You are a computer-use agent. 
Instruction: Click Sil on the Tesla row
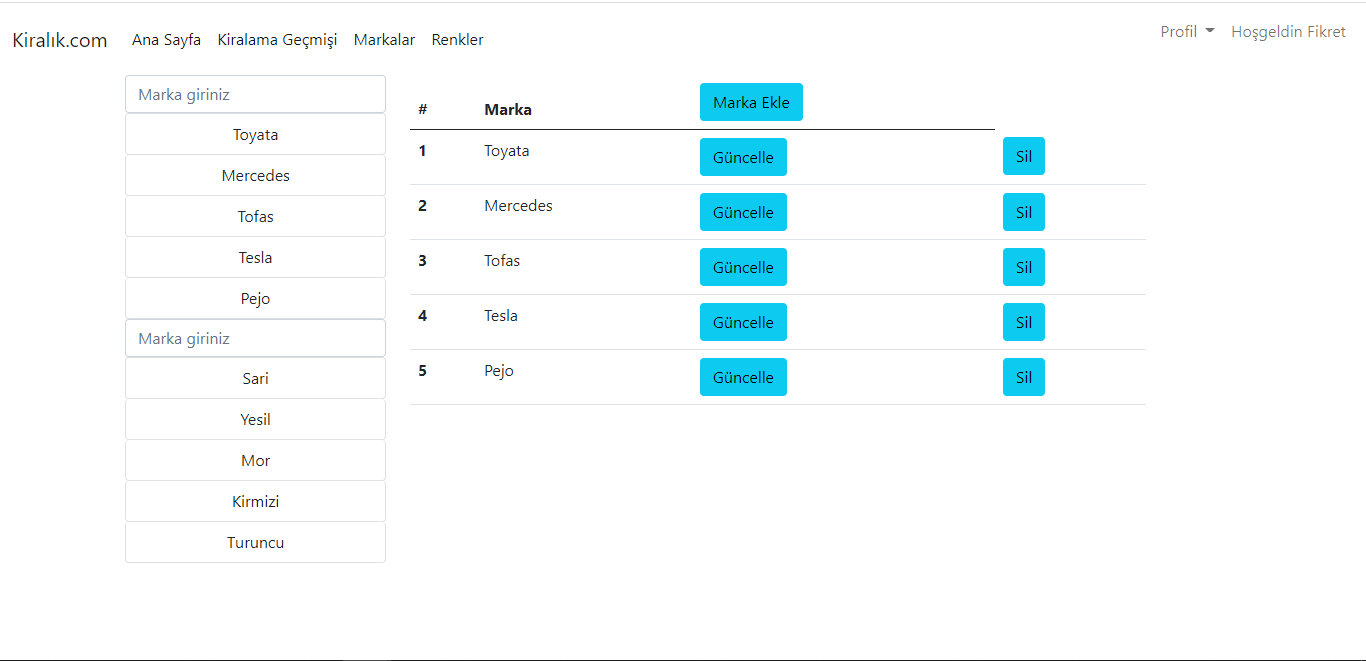click(1023, 322)
